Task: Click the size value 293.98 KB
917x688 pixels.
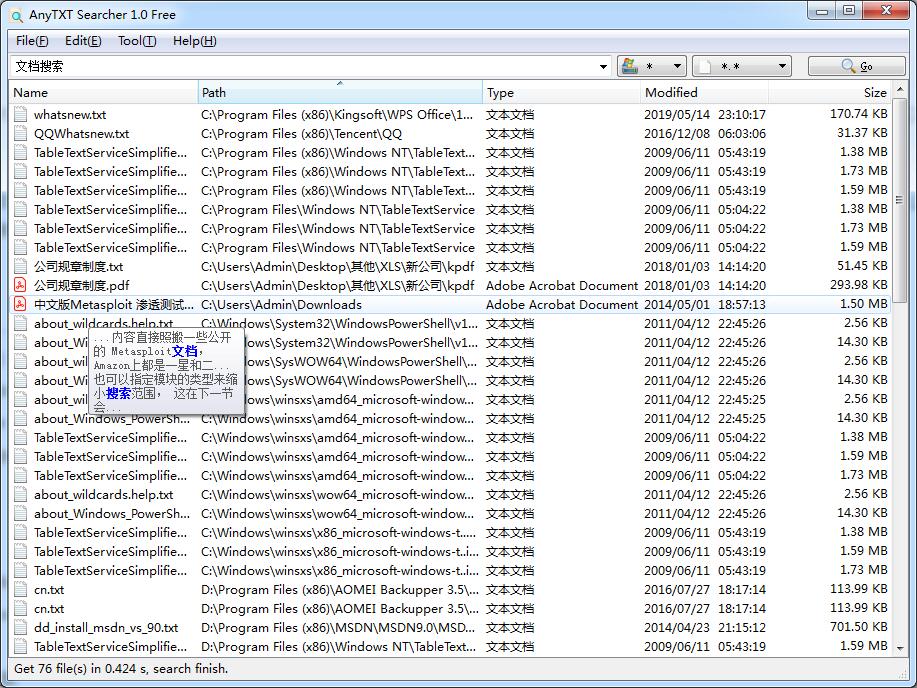Action: point(859,285)
